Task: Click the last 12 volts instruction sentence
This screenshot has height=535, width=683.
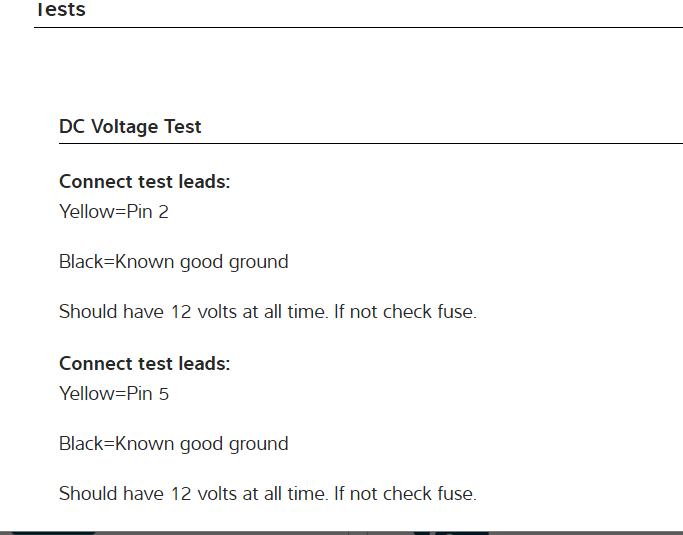Action: click(267, 494)
